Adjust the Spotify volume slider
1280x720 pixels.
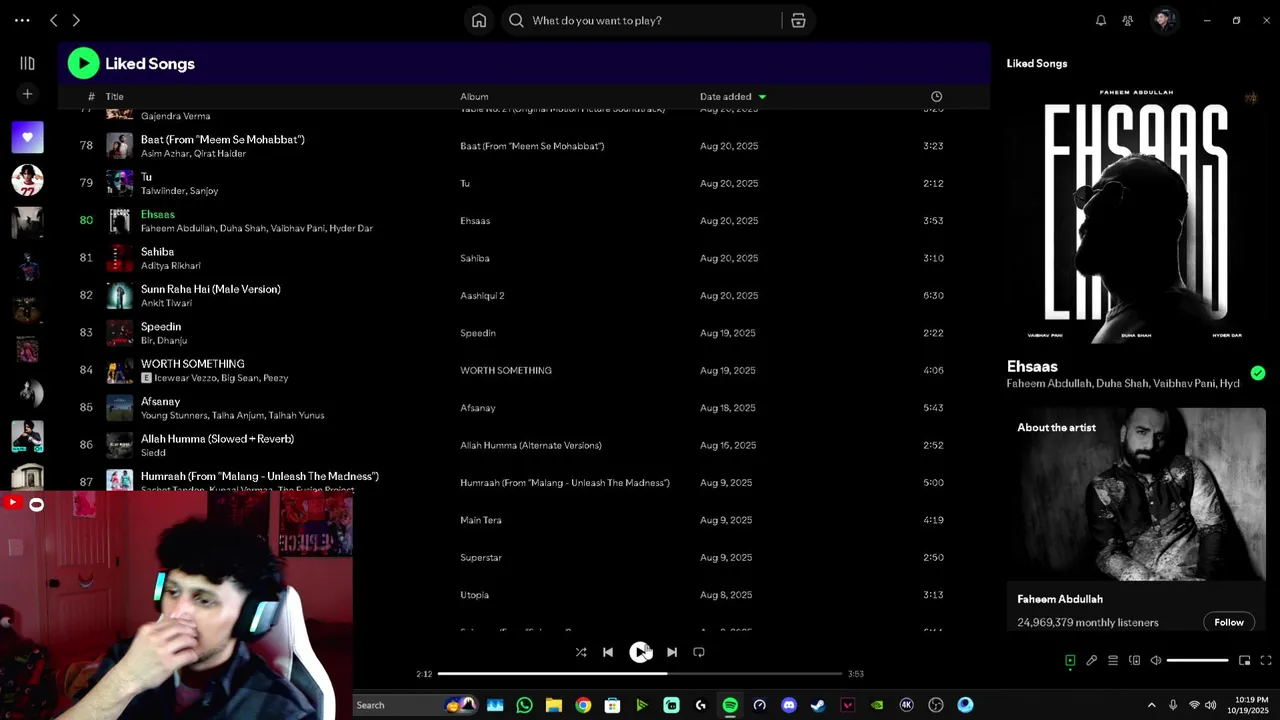(x=1197, y=660)
